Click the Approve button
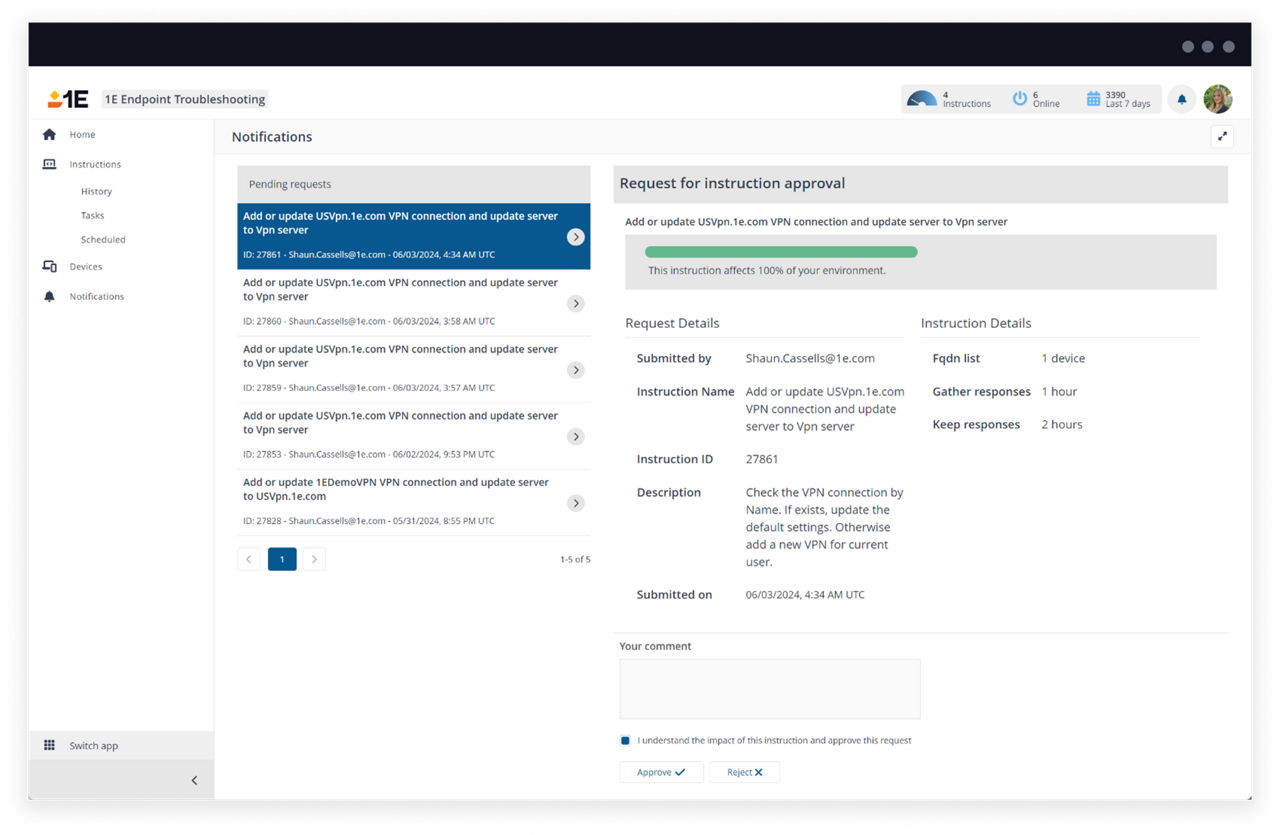 coord(661,772)
